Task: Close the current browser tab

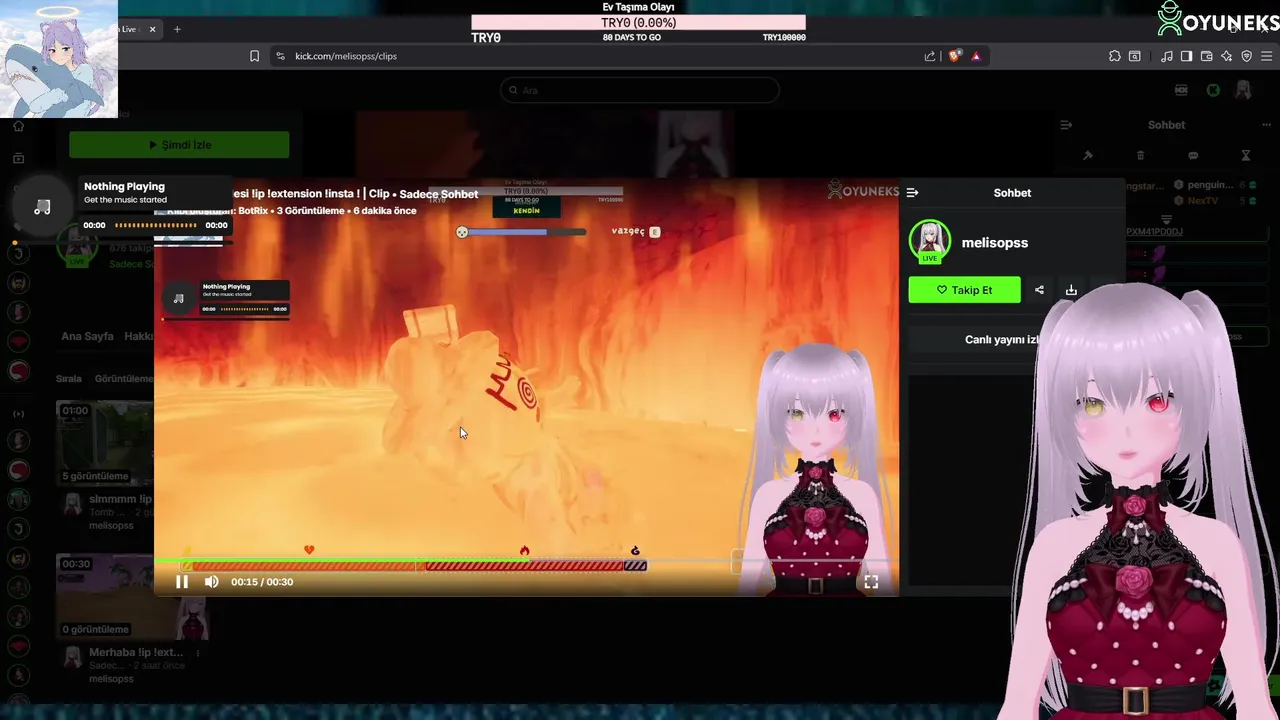Action: pos(153,29)
